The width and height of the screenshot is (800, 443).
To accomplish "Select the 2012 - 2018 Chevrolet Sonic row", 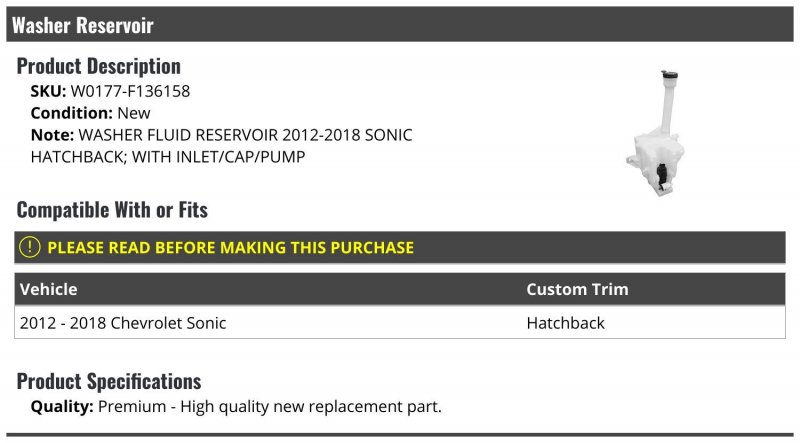I will coord(399,323).
